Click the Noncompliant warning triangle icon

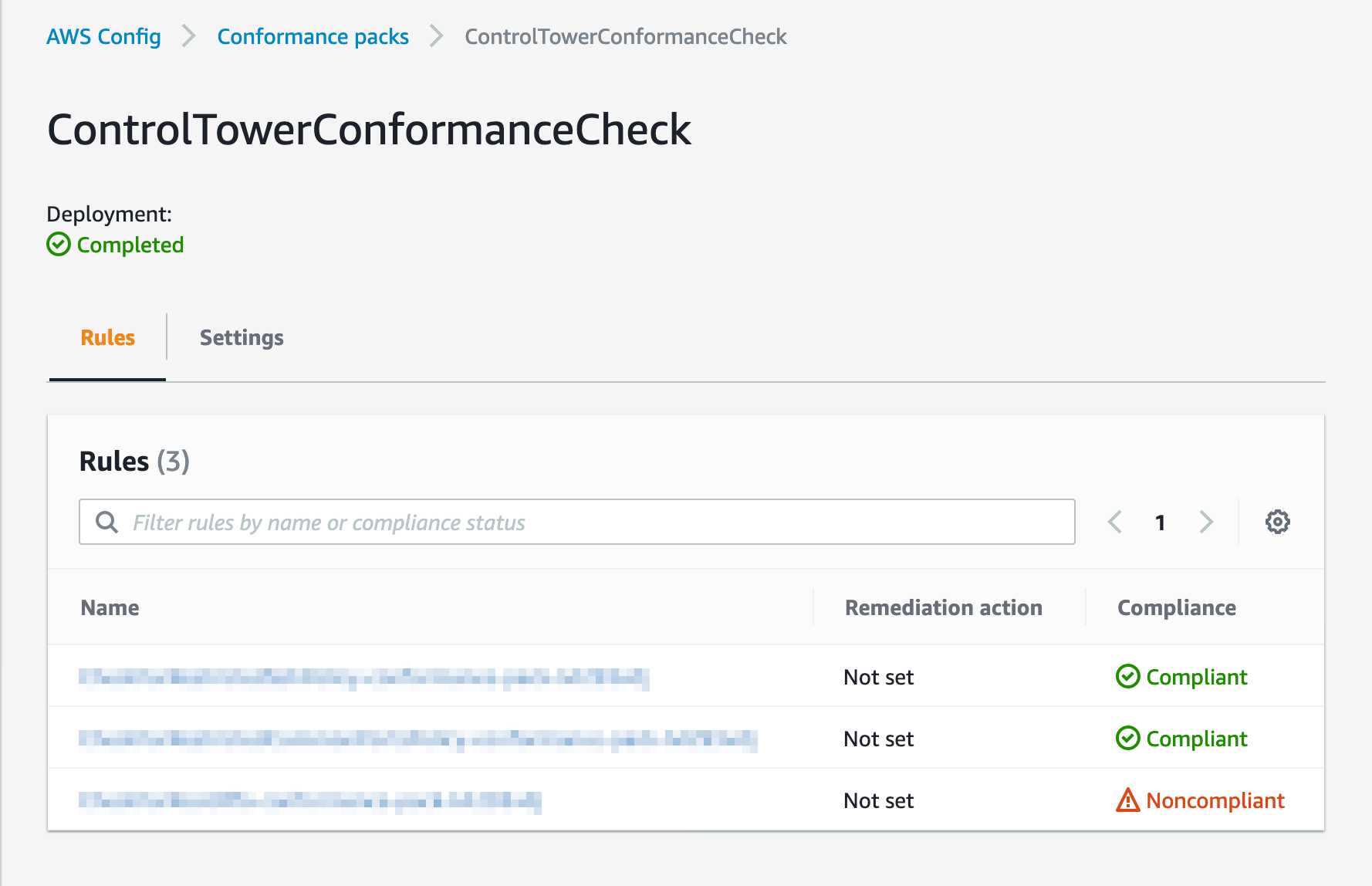coord(1127,800)
